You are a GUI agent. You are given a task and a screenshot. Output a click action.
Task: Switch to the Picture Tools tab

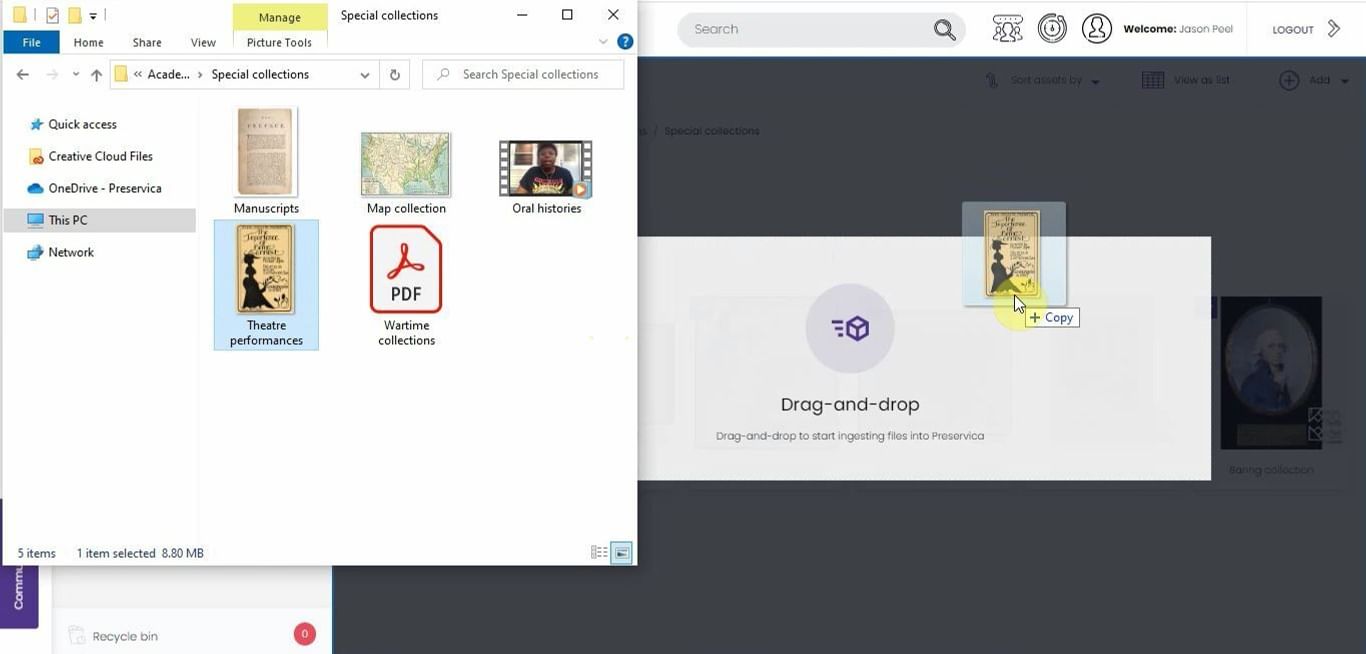[x=279, y=43]
